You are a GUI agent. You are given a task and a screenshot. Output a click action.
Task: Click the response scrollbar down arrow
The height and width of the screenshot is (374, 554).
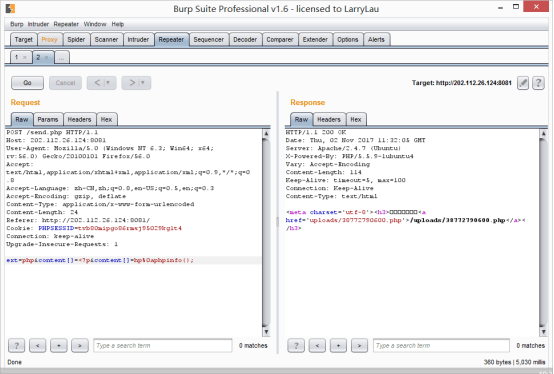tap(543, 332)
